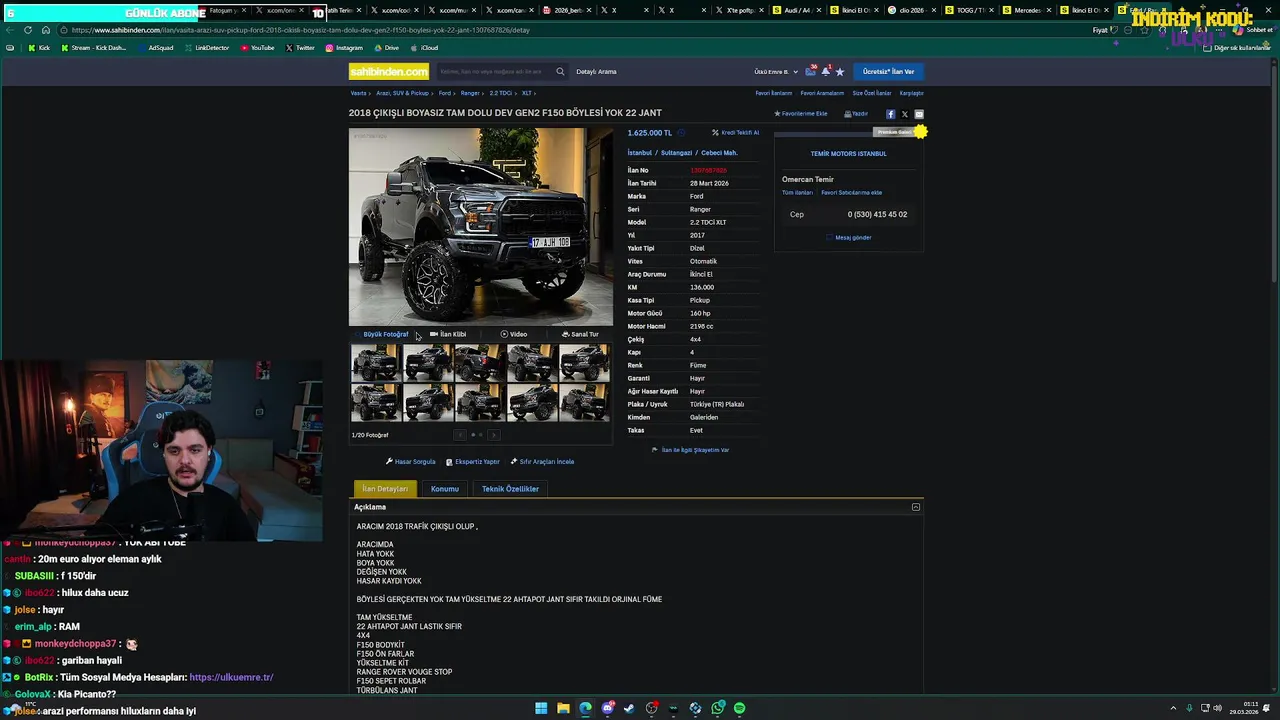The width and height of the screenshot is (1280, 720).
Task: Click the favorites star icon in header
Action: (x=840, y=71)
